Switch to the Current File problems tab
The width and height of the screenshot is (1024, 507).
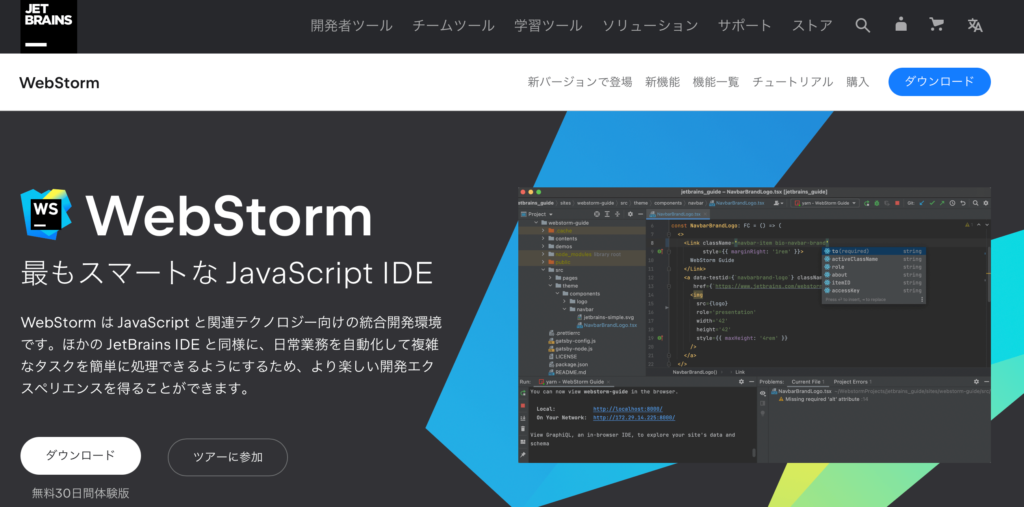click(x=808, y=382)
